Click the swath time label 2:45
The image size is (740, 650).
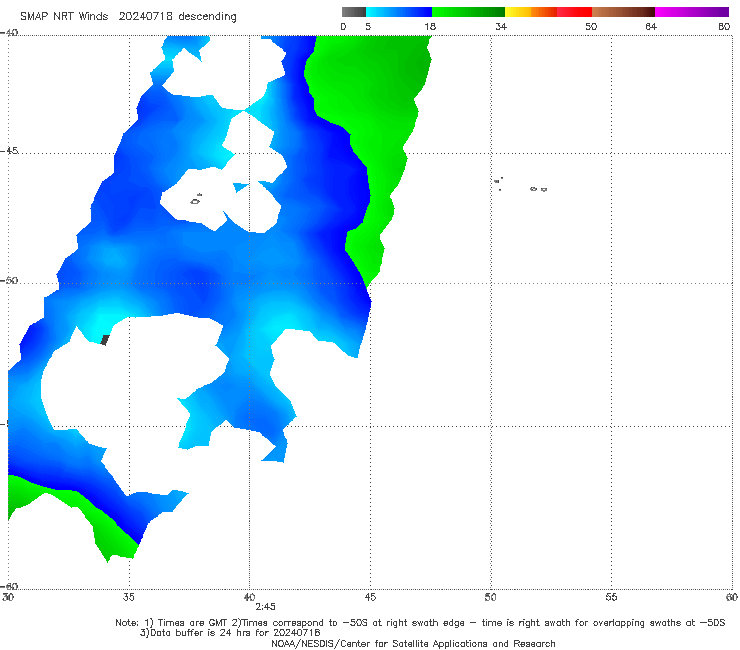pyautogui.click(x=265, y=607)
